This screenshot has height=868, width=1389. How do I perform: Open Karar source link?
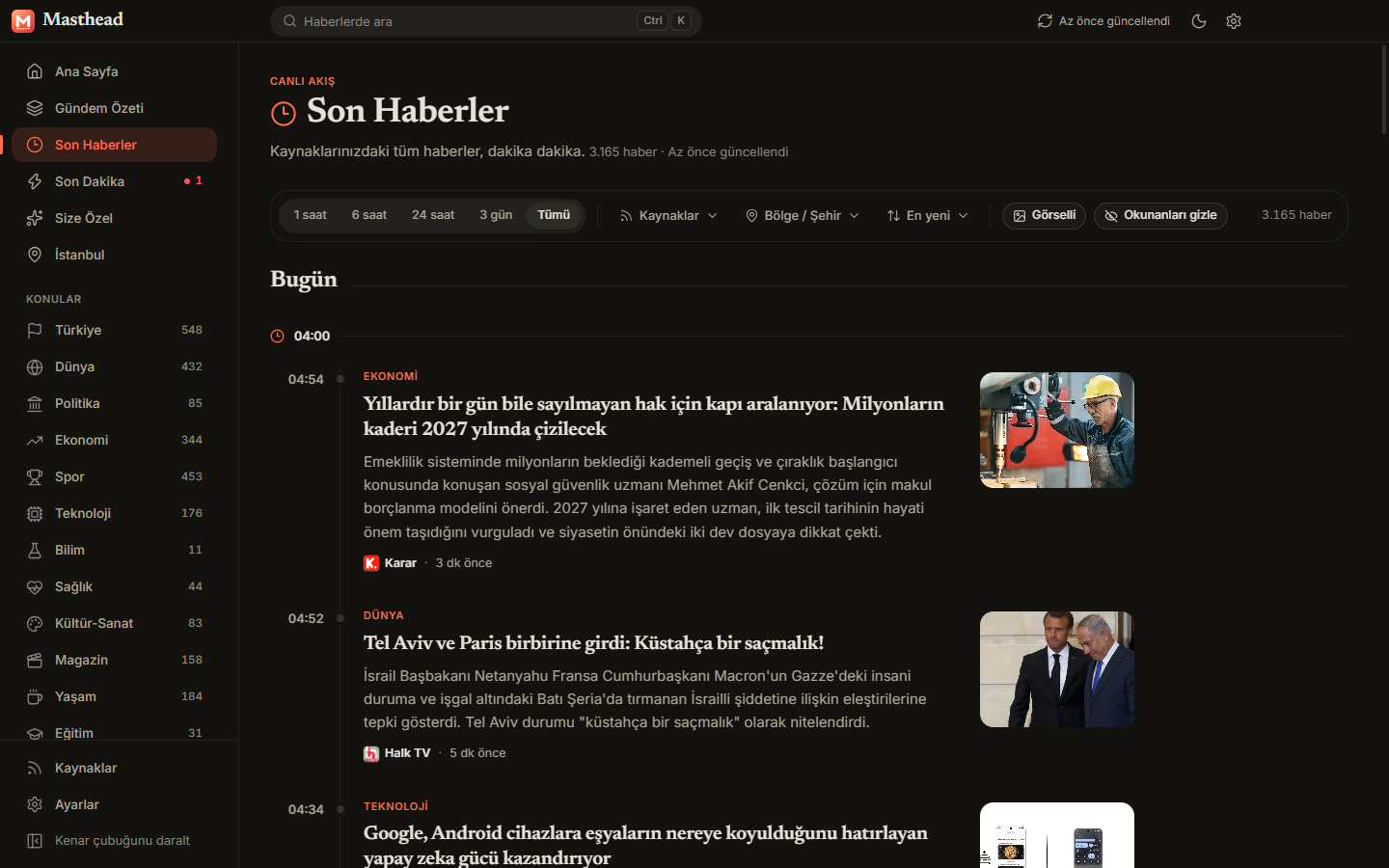coord(391,563)
